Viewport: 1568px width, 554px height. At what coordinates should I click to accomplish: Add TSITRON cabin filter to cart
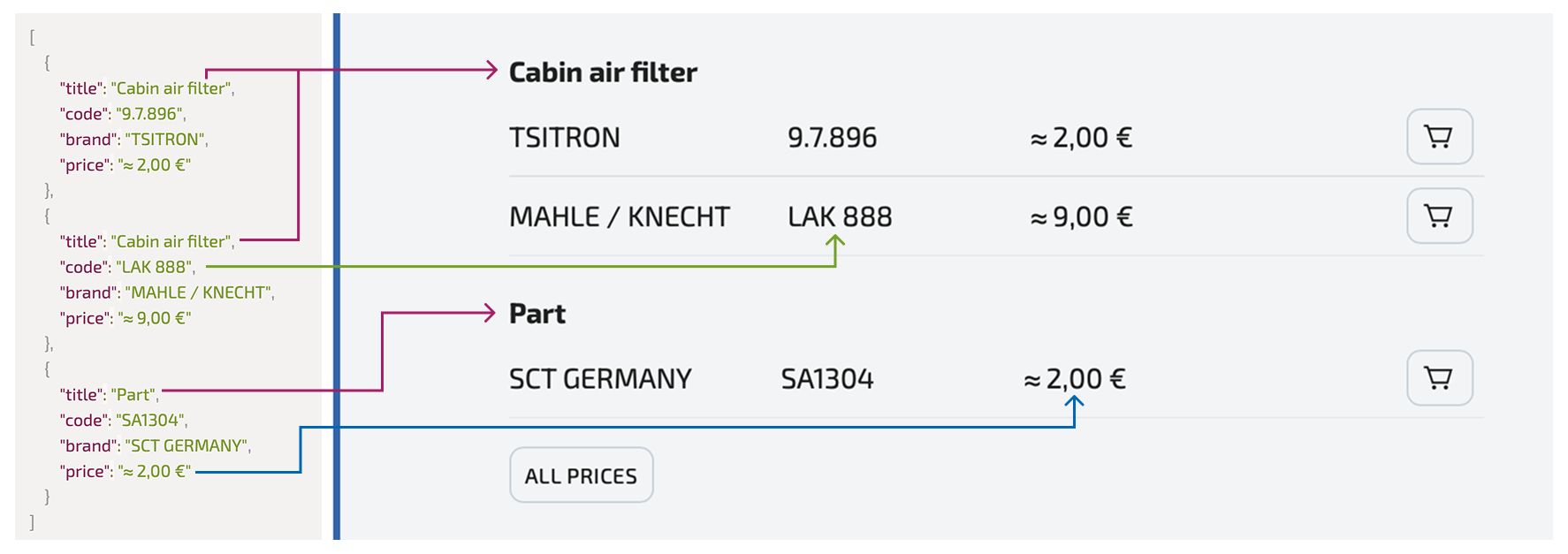(1439, 137)
